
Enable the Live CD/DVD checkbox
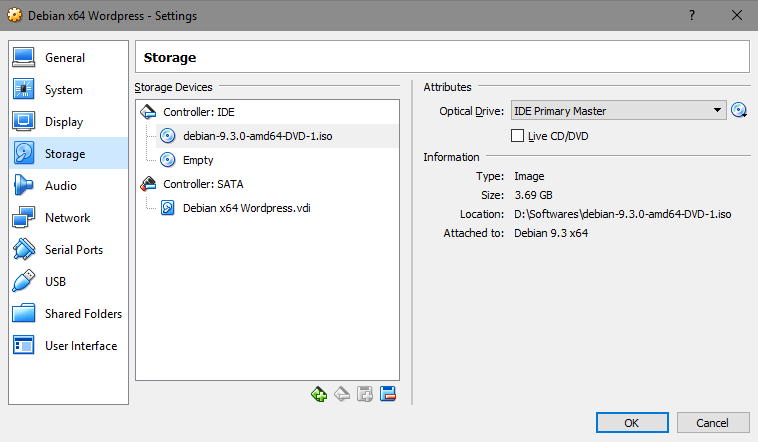pos(517,135)
